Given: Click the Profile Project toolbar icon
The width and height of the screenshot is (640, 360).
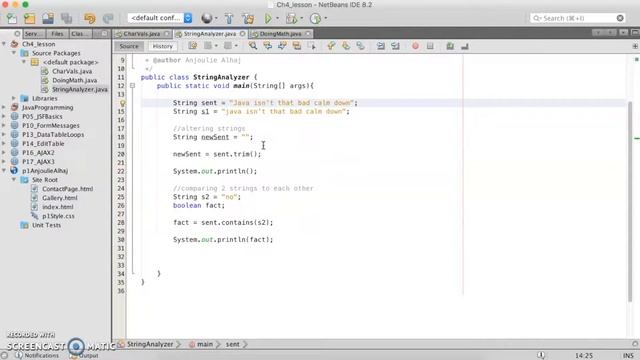Looking at the screenshot, I should click(x=315, y=18).
